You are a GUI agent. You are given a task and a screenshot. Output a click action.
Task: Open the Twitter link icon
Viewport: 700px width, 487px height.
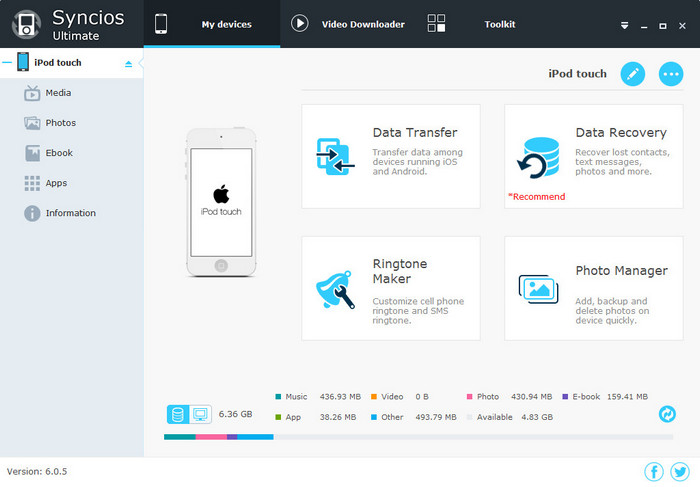pyautogui.click(x=680, y=472)
